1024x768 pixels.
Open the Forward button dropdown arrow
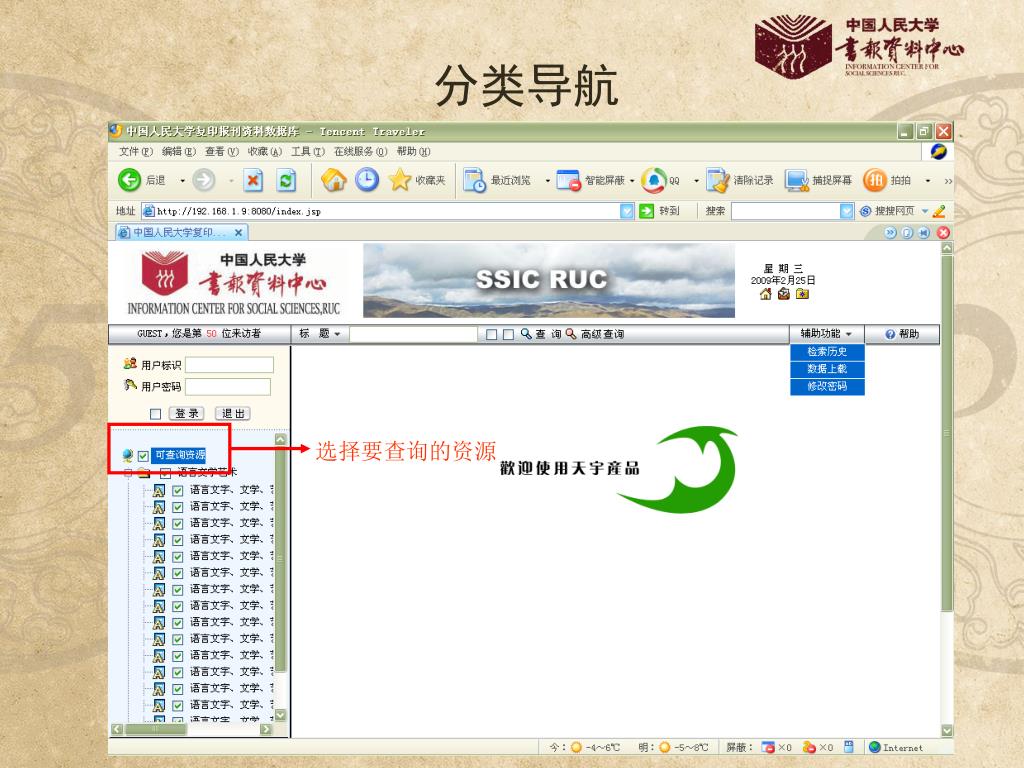click(x=231, y=181)
